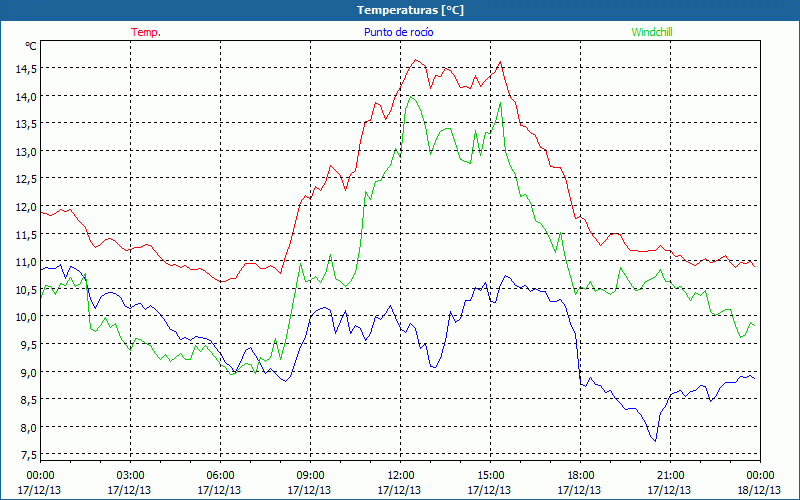Click the 7,5 y-axis value
Image resolution: width=800 pixels, height=500 pixels.
click(28, 454)
